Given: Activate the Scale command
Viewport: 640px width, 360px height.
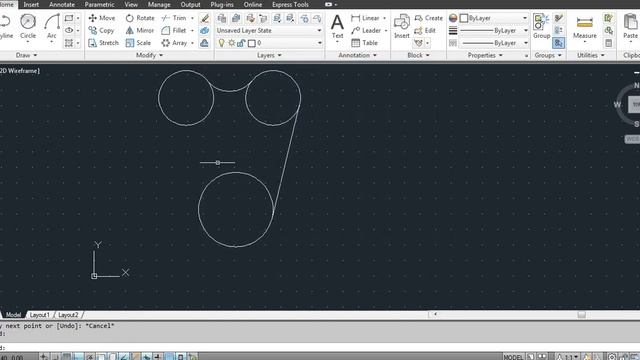Looking at the screenshot, I should pos(138,42).
